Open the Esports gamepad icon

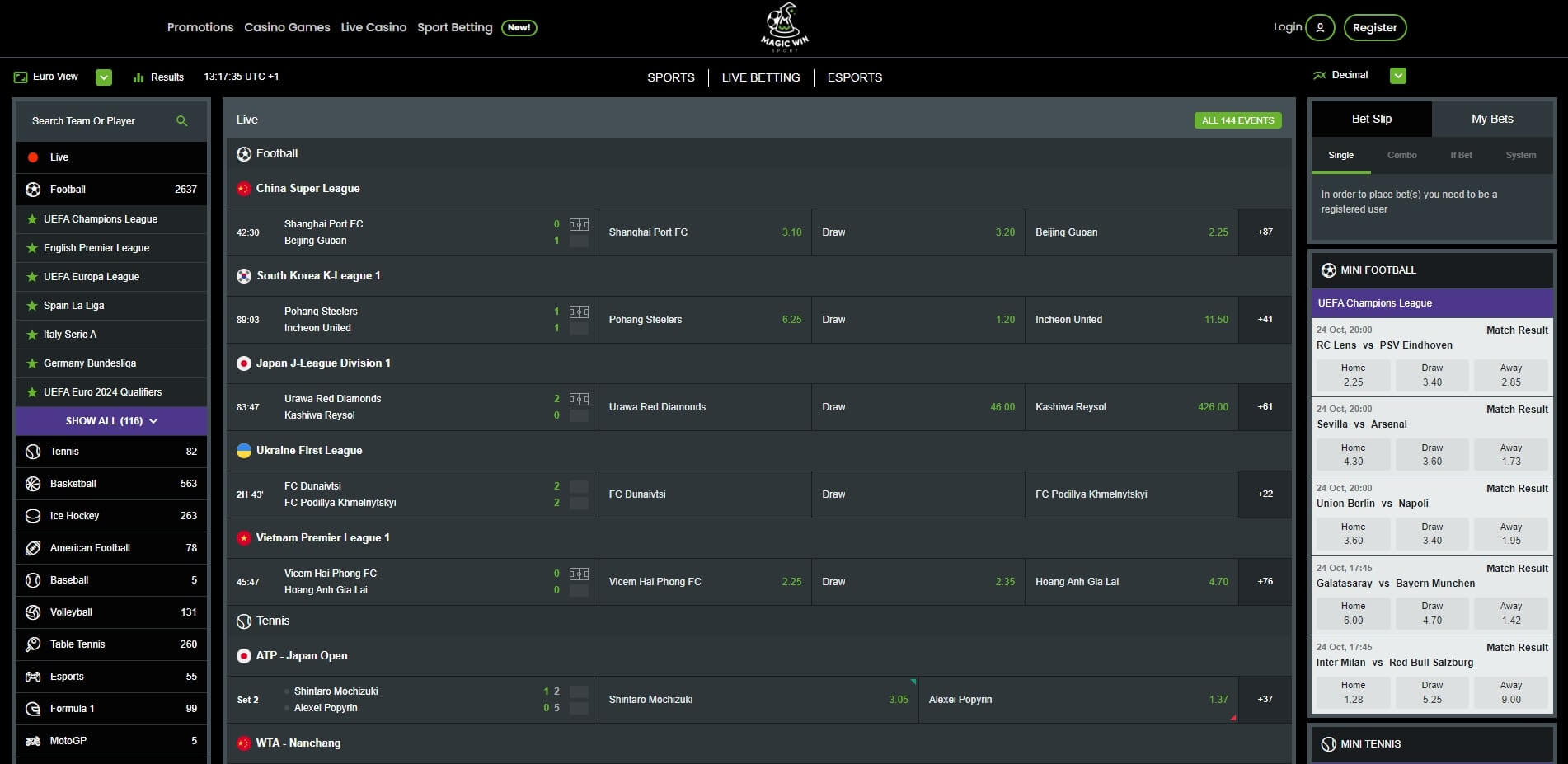pyautogui.click(x=33, y=677)
